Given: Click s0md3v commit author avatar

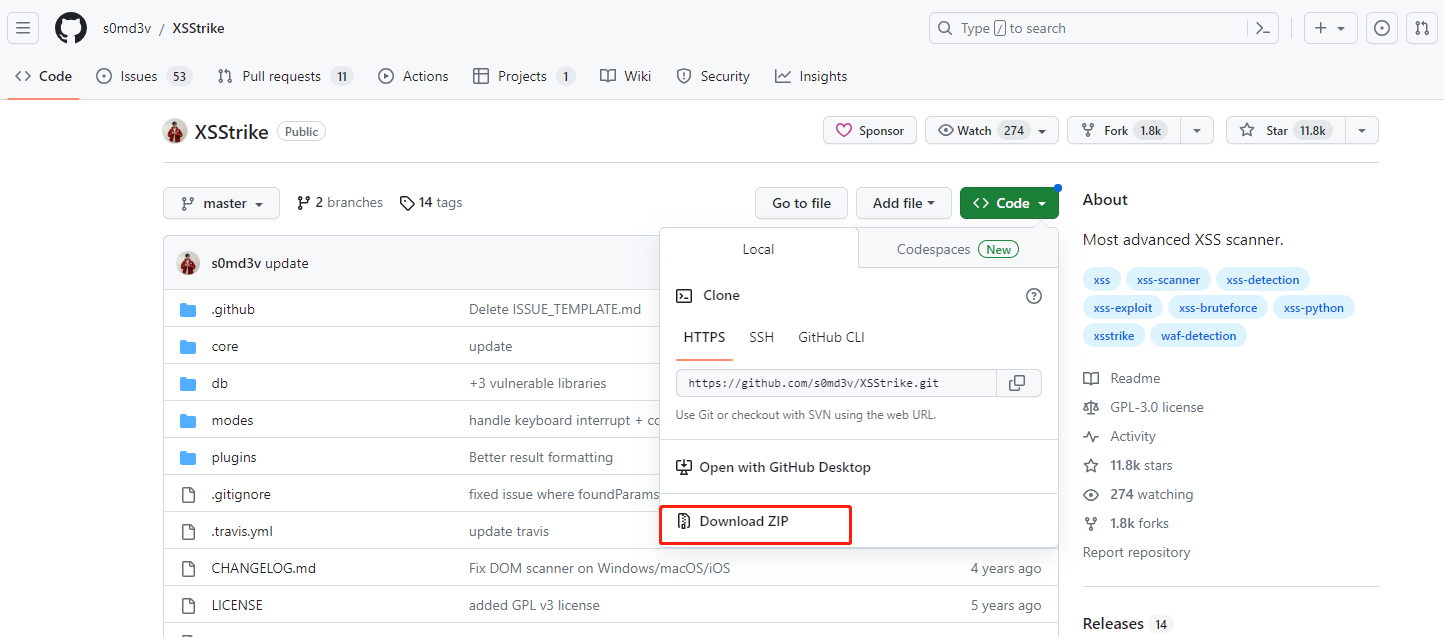Looking at the screenshot, I should [x=189, y=263].
